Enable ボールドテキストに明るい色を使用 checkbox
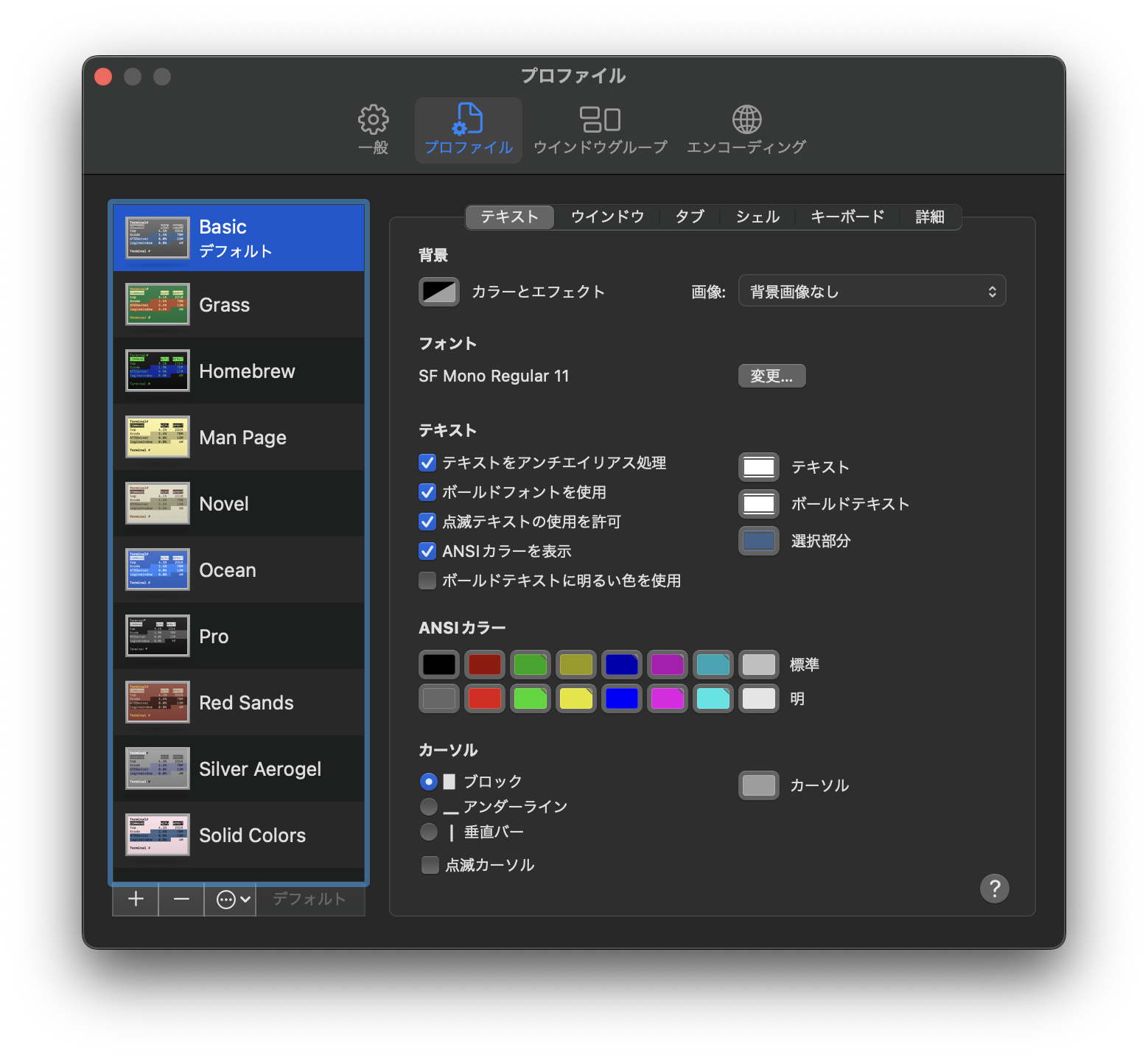This screenshot has width=1148, height=1058. click(x=427, y=581)
